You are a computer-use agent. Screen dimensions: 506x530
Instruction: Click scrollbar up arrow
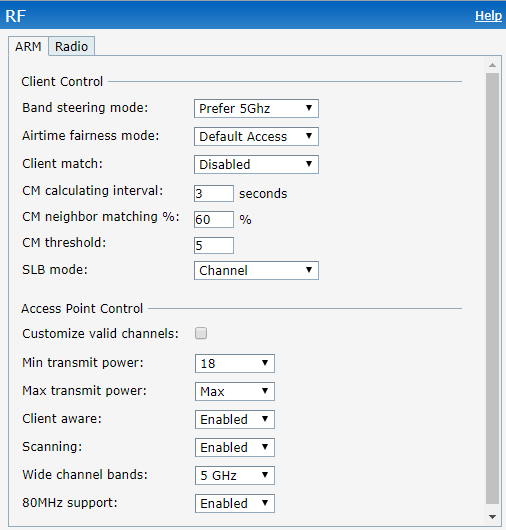[x=492, y=65]
